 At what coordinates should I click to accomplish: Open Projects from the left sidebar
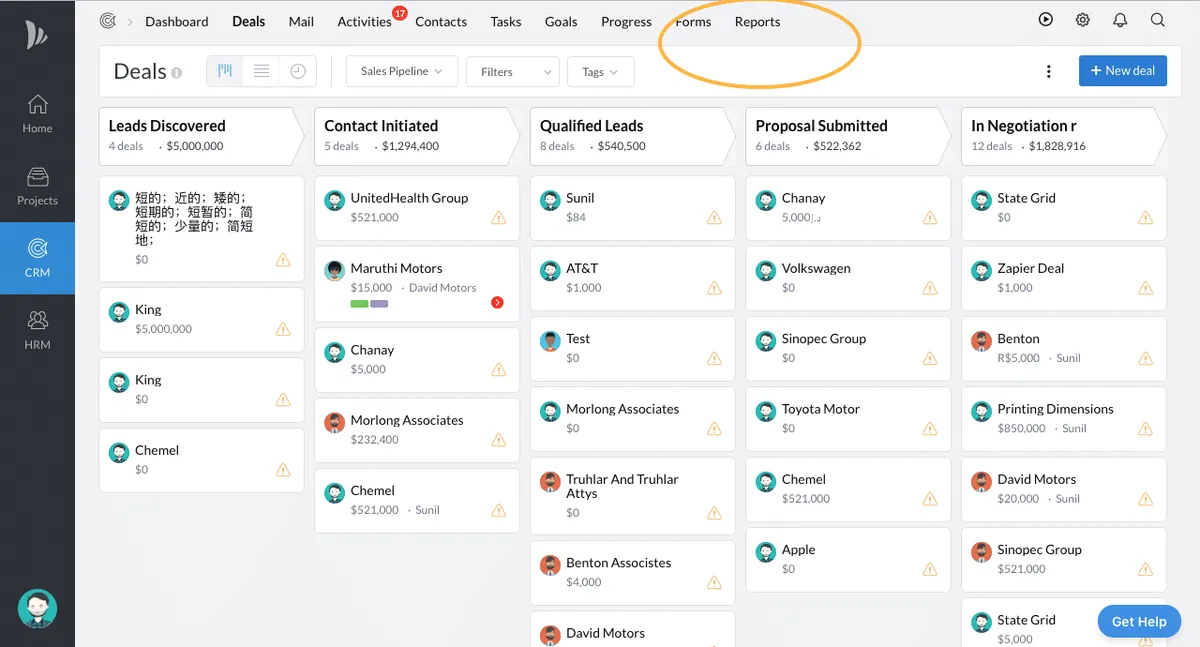[37, 185]
